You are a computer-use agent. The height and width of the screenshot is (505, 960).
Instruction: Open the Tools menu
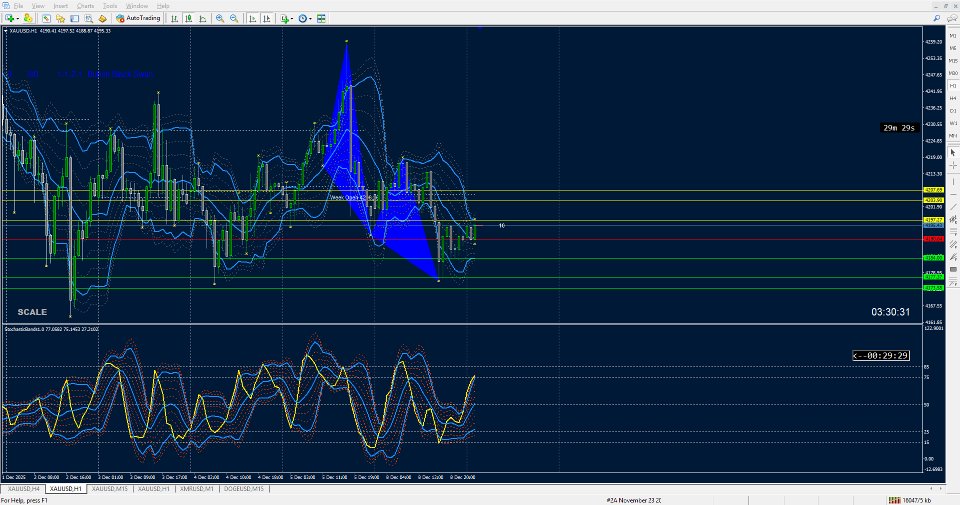pos(110,6)
